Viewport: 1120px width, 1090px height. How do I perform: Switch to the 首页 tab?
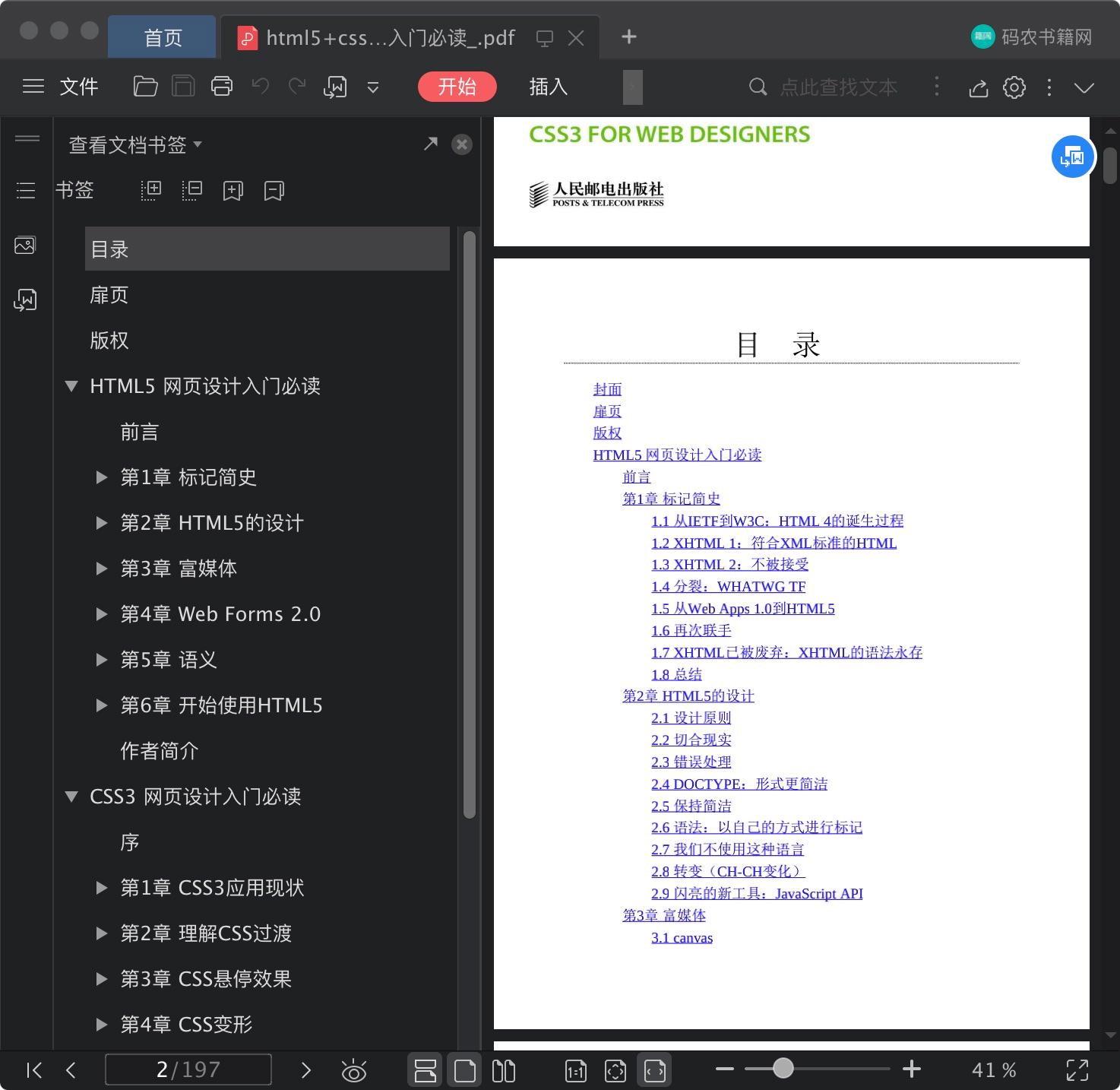pyautogui.click(x=163, y=37)
